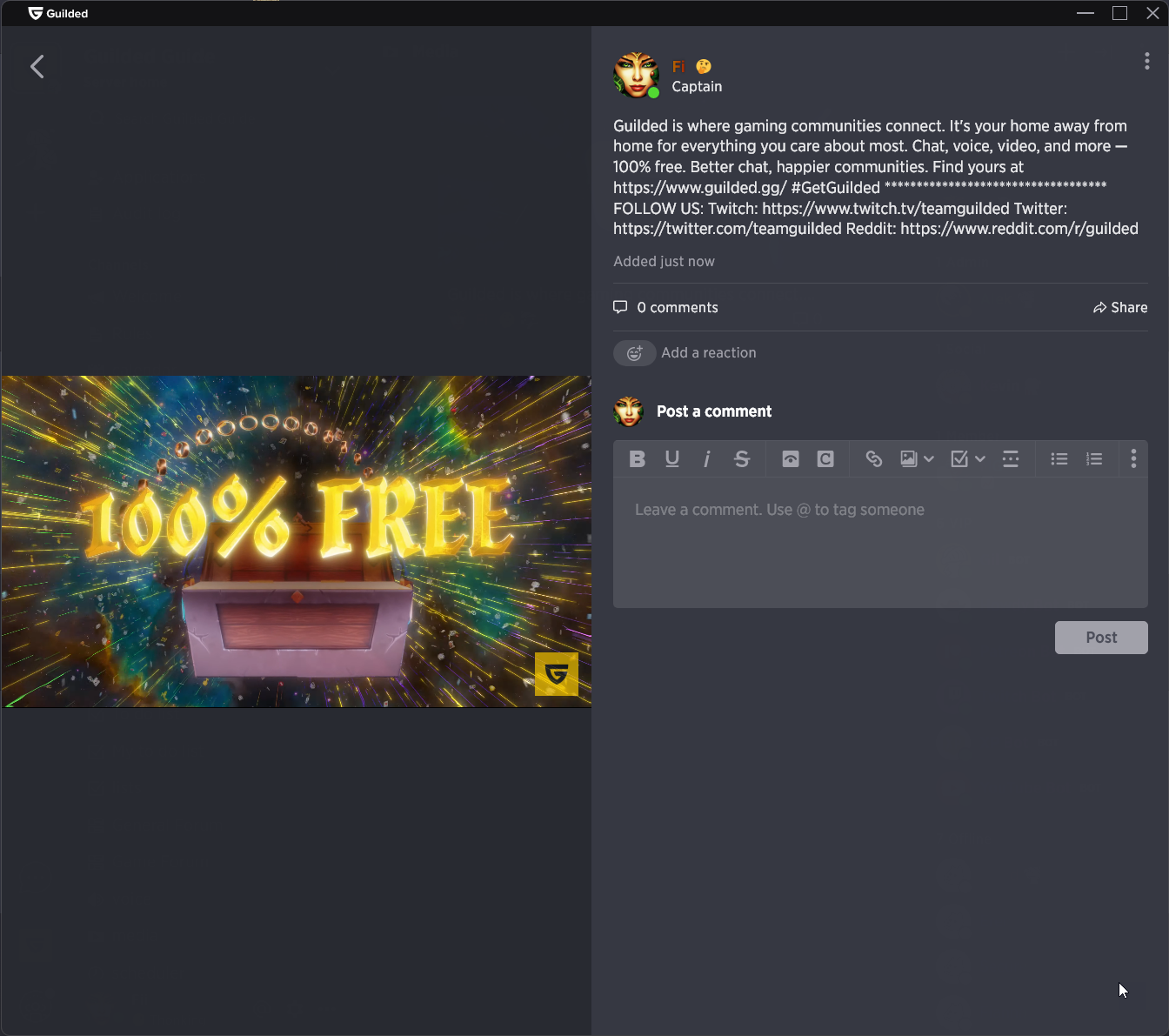
Task: Click the Add a reaction emoji button
Action: 635,353
